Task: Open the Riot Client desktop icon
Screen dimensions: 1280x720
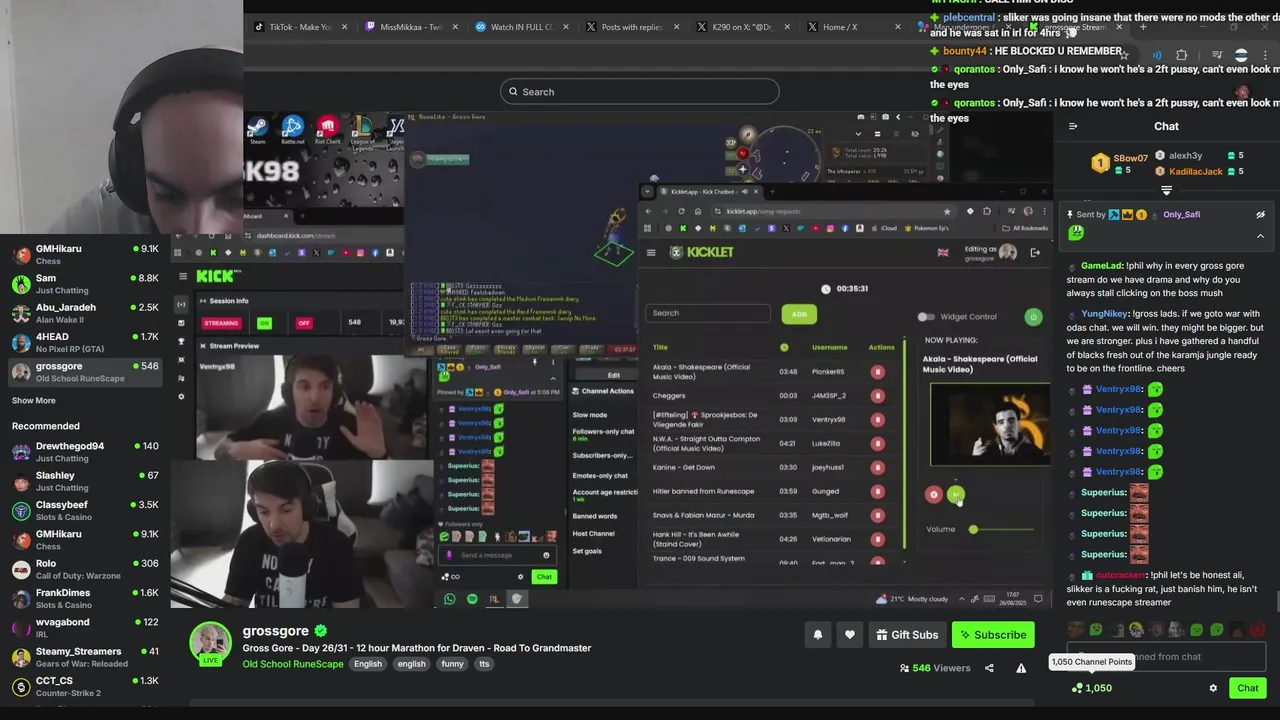Action: point(327,129)
